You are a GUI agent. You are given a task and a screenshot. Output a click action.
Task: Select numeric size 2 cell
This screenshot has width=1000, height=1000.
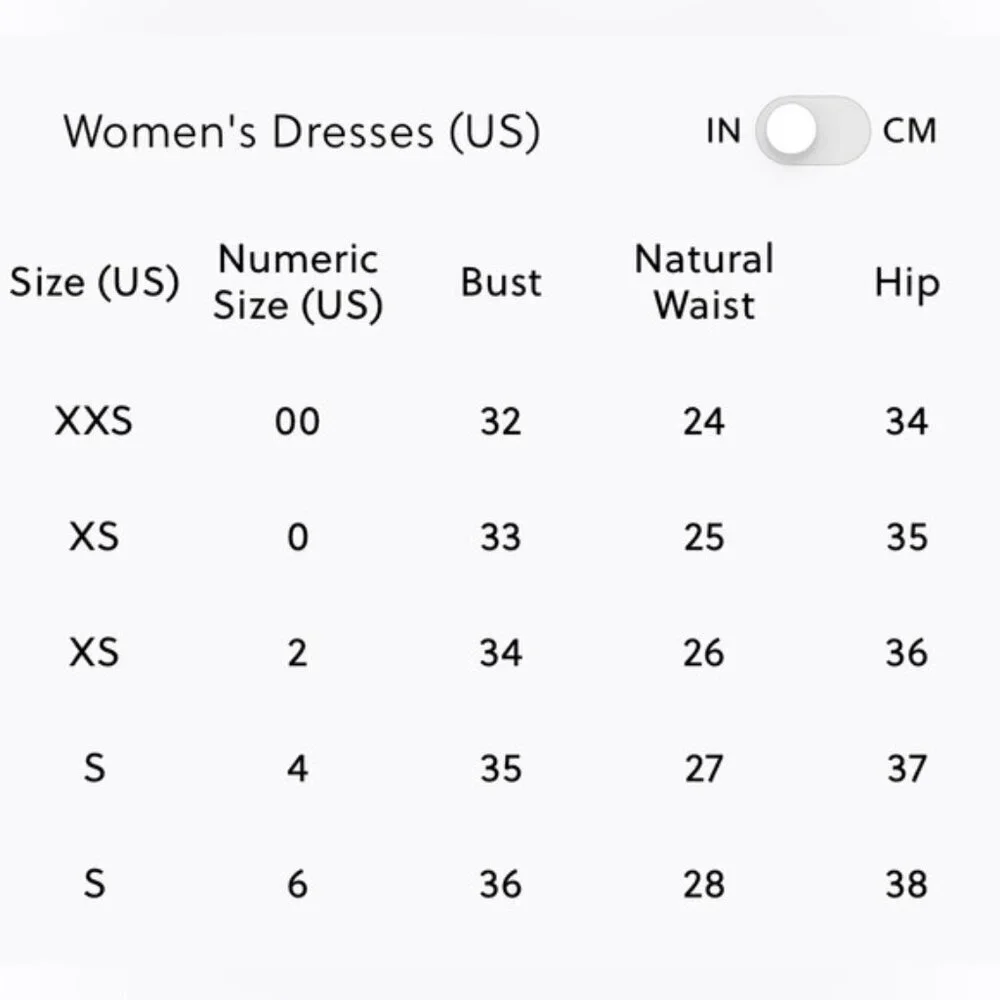[297, 653]
